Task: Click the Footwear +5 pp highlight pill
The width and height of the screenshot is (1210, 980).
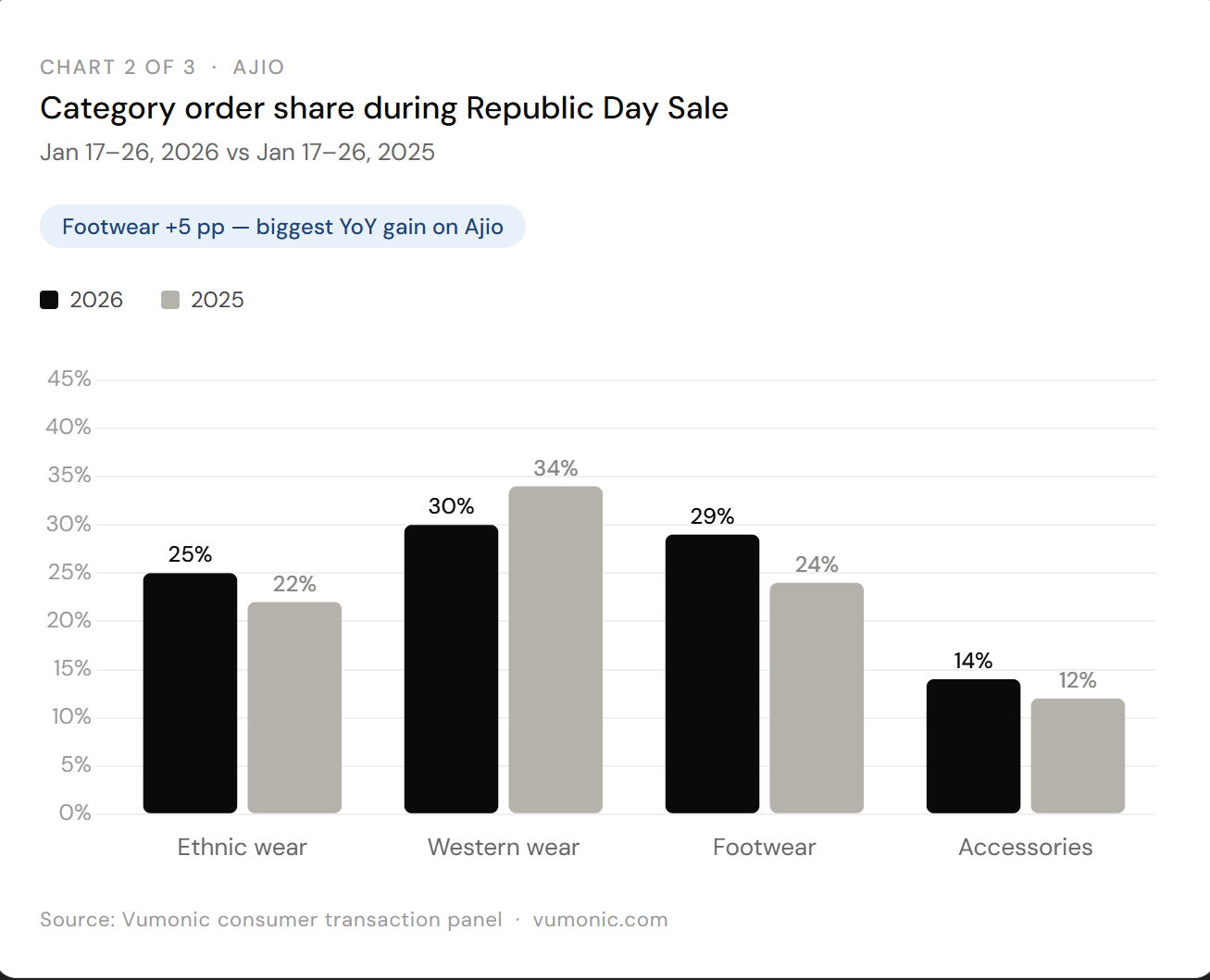Action: click(x=282, y=227)
